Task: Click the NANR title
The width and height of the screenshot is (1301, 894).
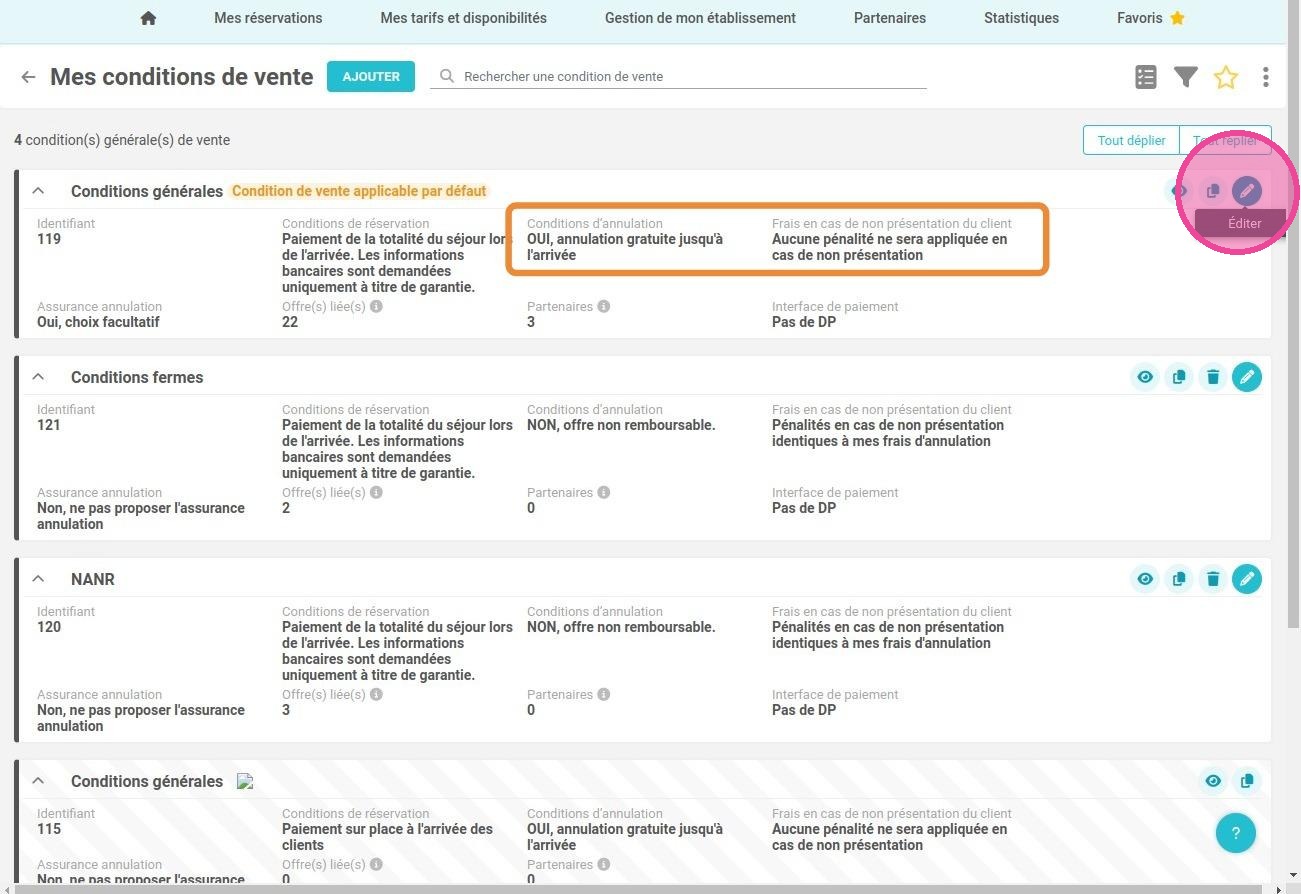Action: [x=93, y=579]
